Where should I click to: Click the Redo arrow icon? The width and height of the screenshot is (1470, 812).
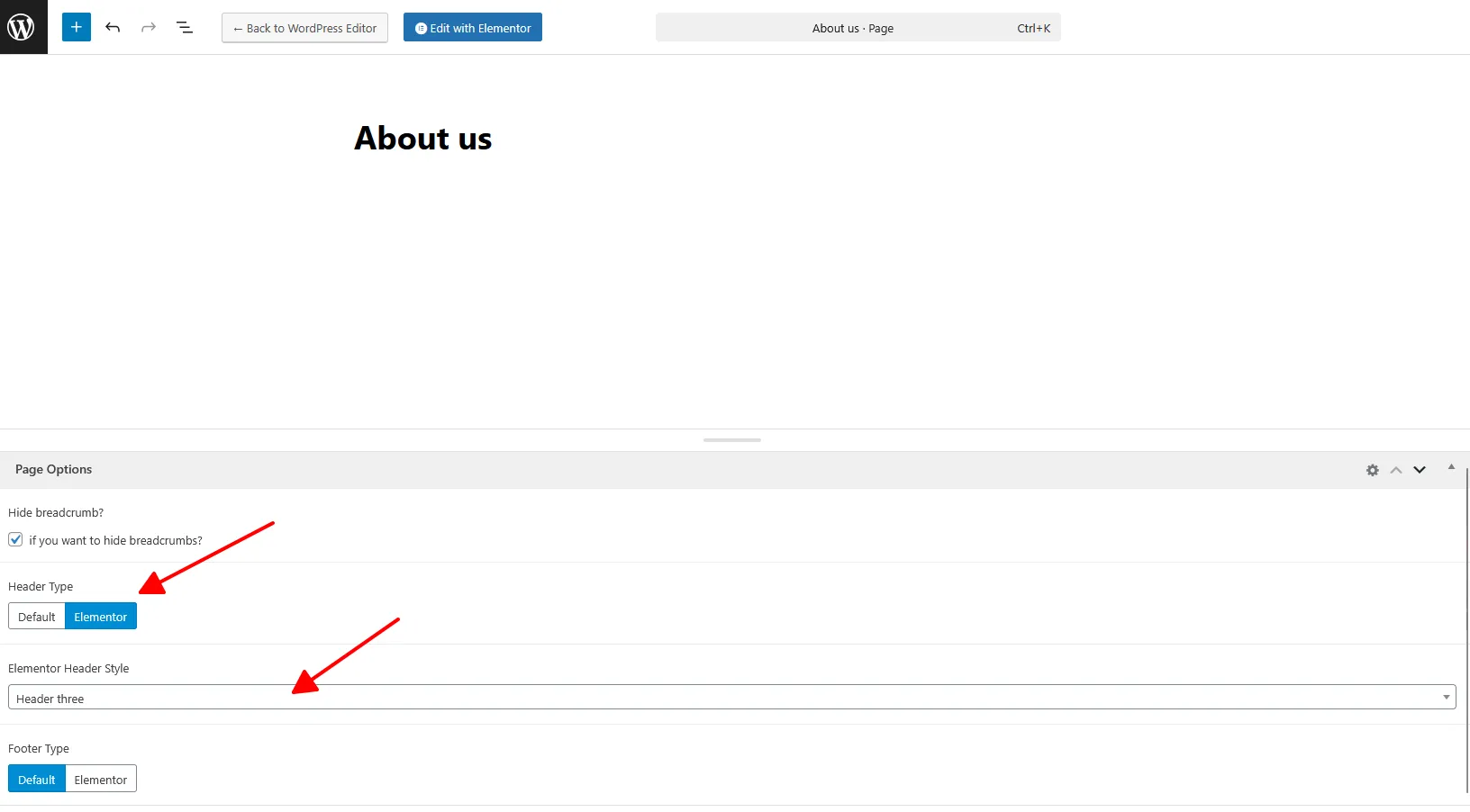pos(149,28)
